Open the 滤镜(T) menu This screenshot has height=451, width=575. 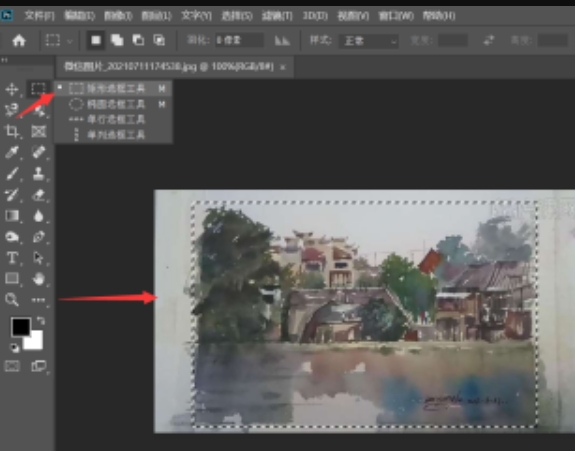pyautogui.click(x=277, y=16)
